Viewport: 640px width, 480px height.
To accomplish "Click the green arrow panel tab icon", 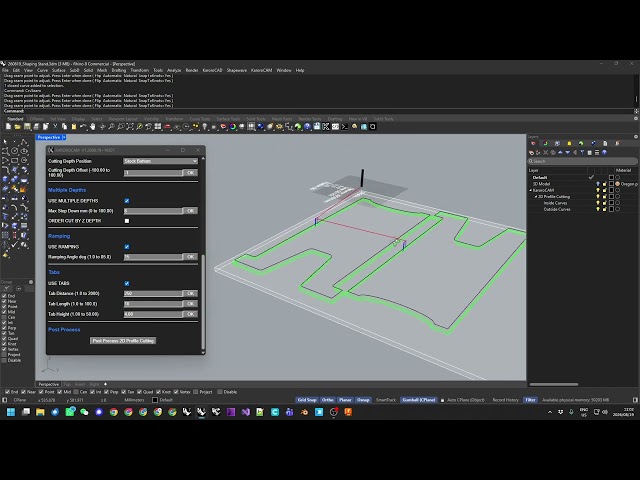I will pyautogui.click(x=581, y=143).
